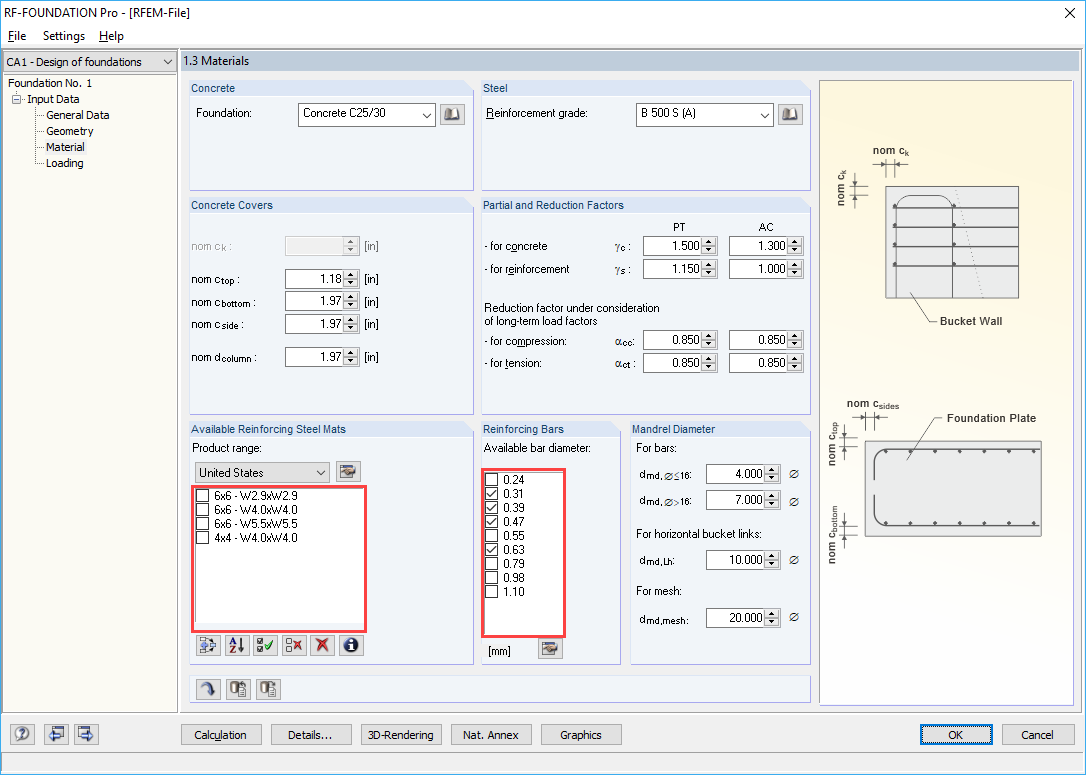Click the info icon below the mats list
The height and width of the screenshot is (775, 1086).
pyautogui.click(x=351, y=645)
